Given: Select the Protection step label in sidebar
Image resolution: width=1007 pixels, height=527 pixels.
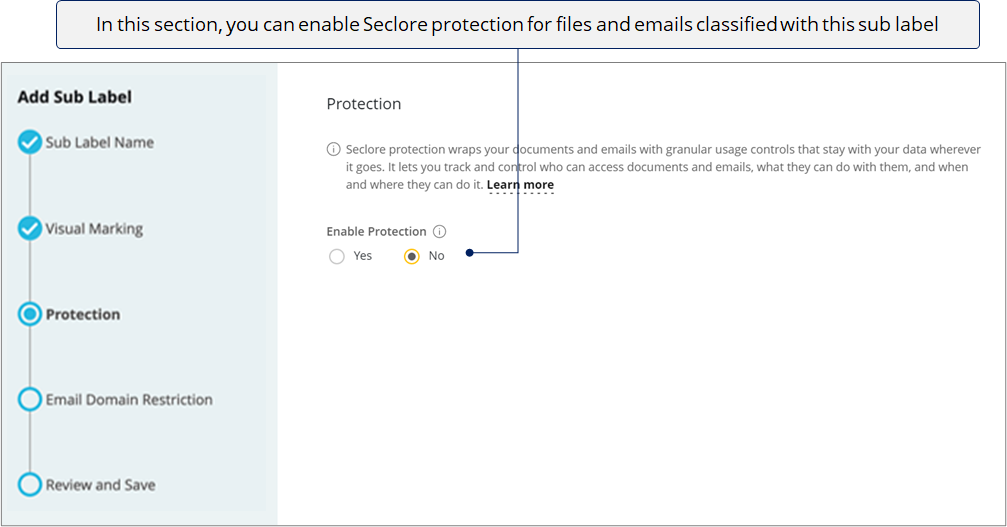Looking at the screenshot, I should (83, 315).
